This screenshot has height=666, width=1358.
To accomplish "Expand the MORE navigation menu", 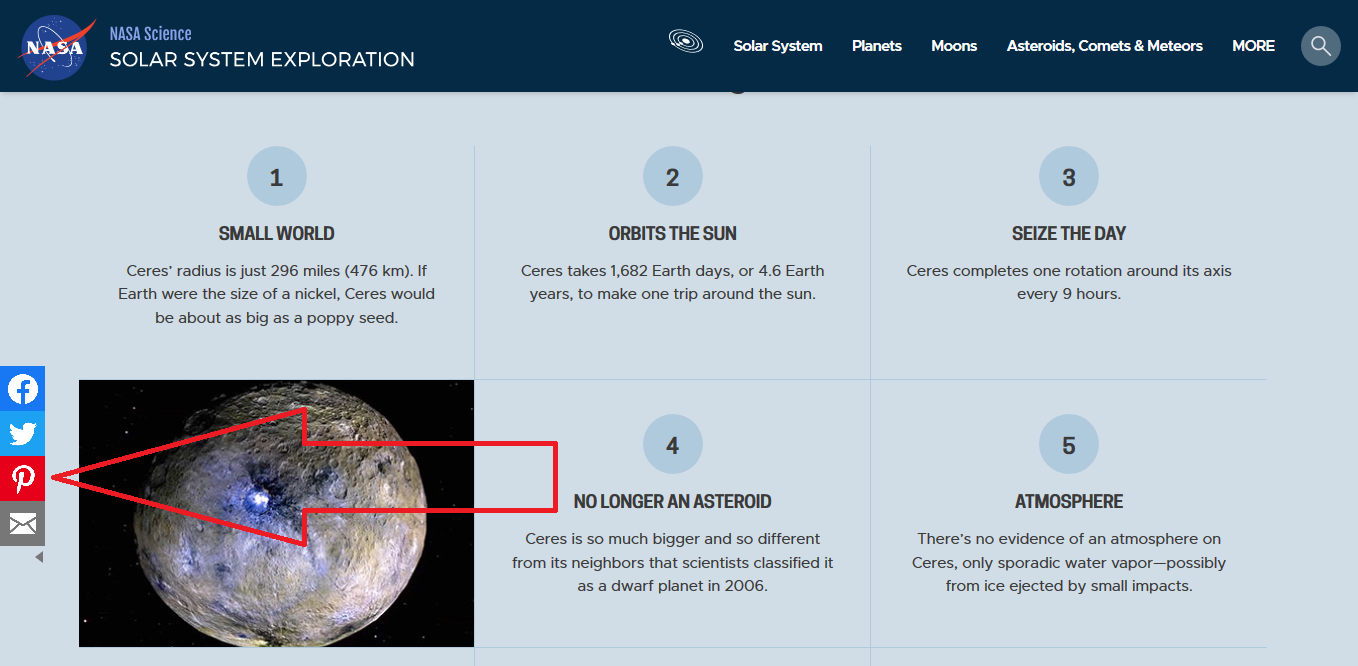I will [x=1253, y=46].
